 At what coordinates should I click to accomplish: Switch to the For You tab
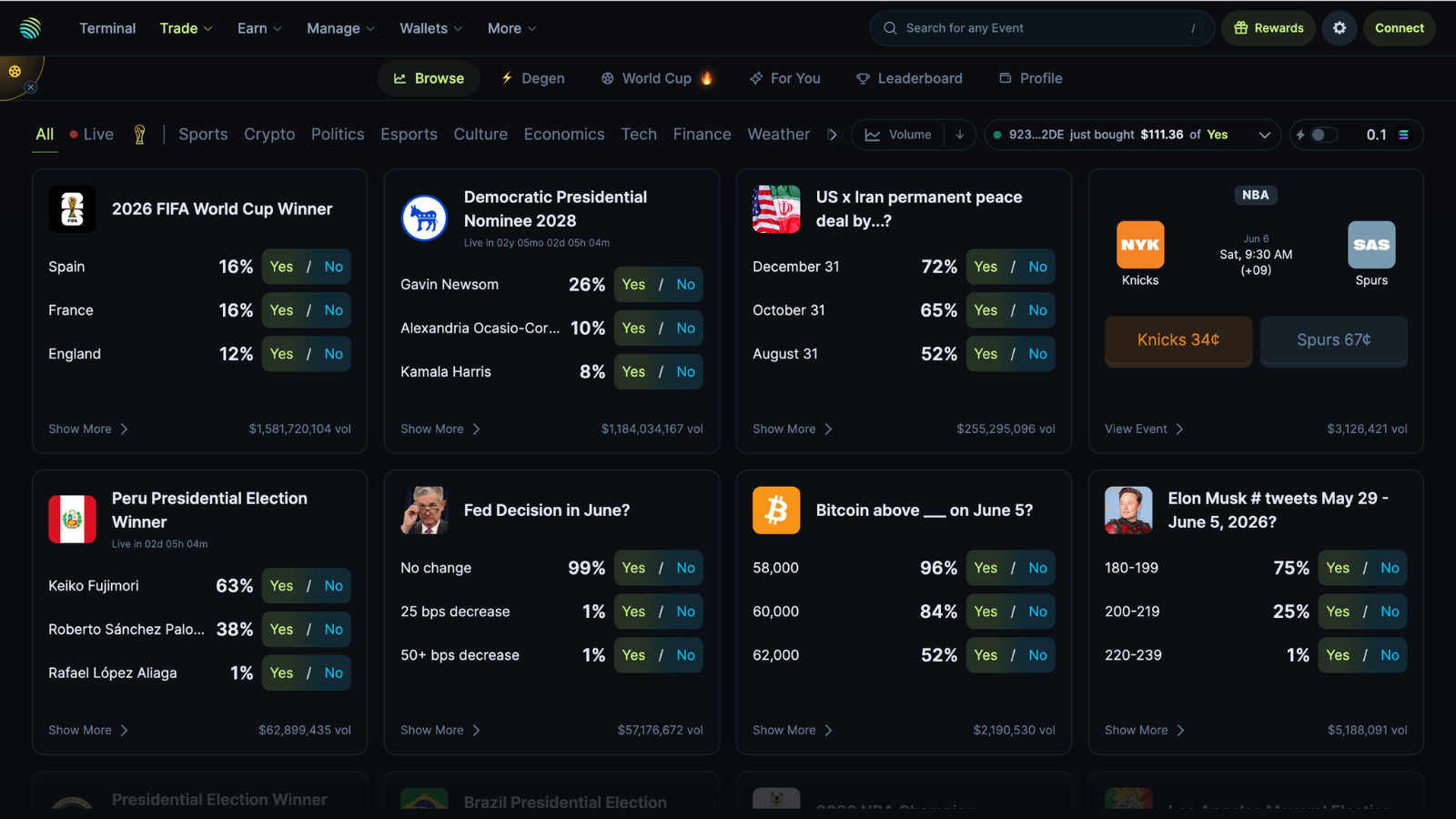pyautogui.click(x=785, y=78)
